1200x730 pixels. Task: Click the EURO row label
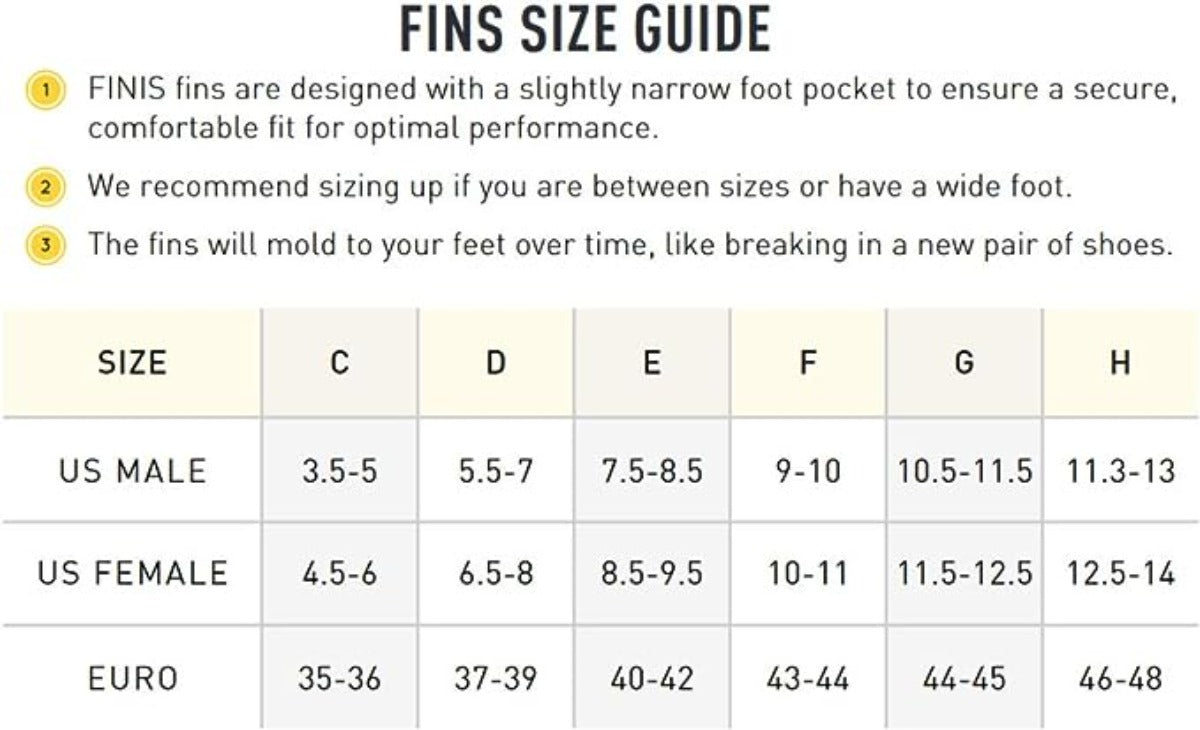tap(132, 679)
